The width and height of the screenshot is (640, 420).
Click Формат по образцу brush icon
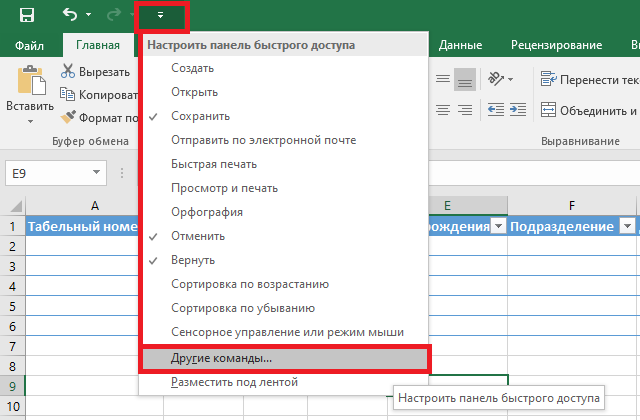coord(68,117)
